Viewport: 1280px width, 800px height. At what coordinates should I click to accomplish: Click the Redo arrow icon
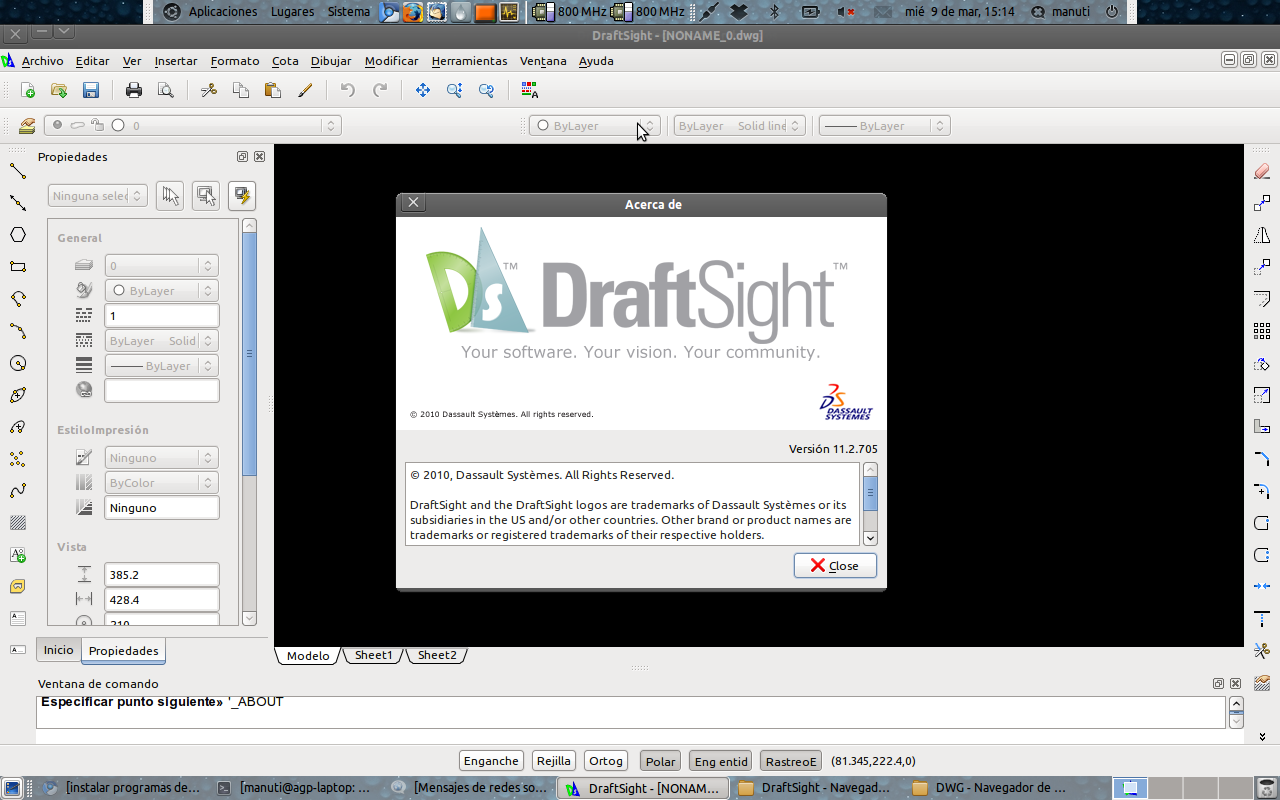380,90
